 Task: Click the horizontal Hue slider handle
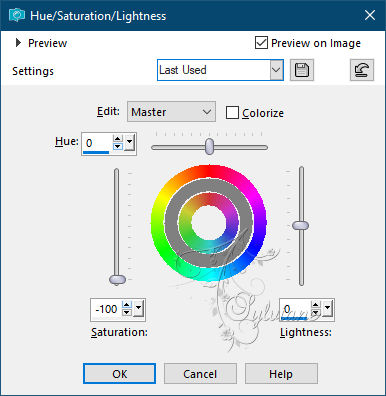(x=209, y=146)
